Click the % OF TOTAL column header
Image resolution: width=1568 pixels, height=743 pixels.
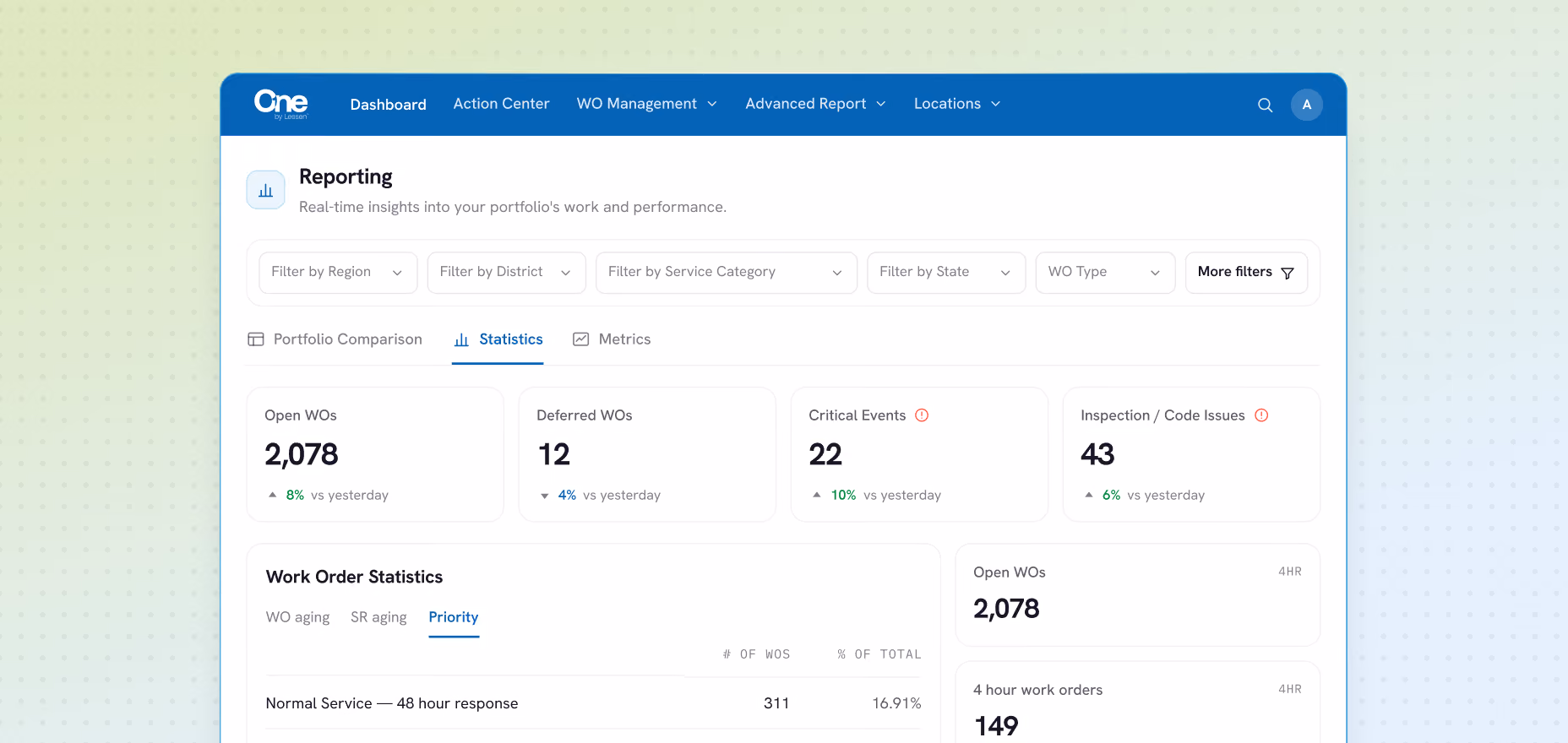tap(879, 654)
